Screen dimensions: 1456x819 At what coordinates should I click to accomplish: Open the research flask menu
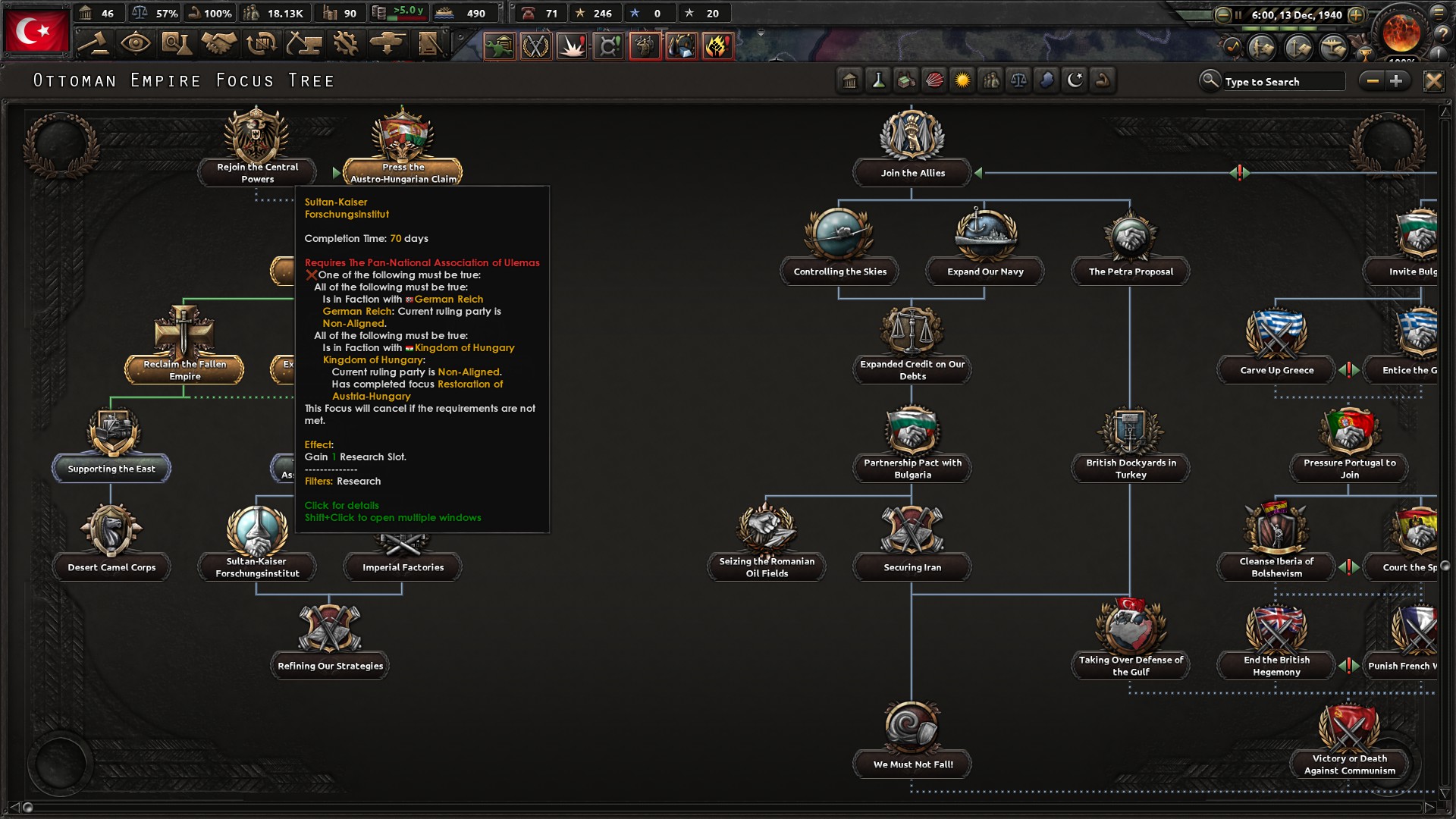(176, 44)
